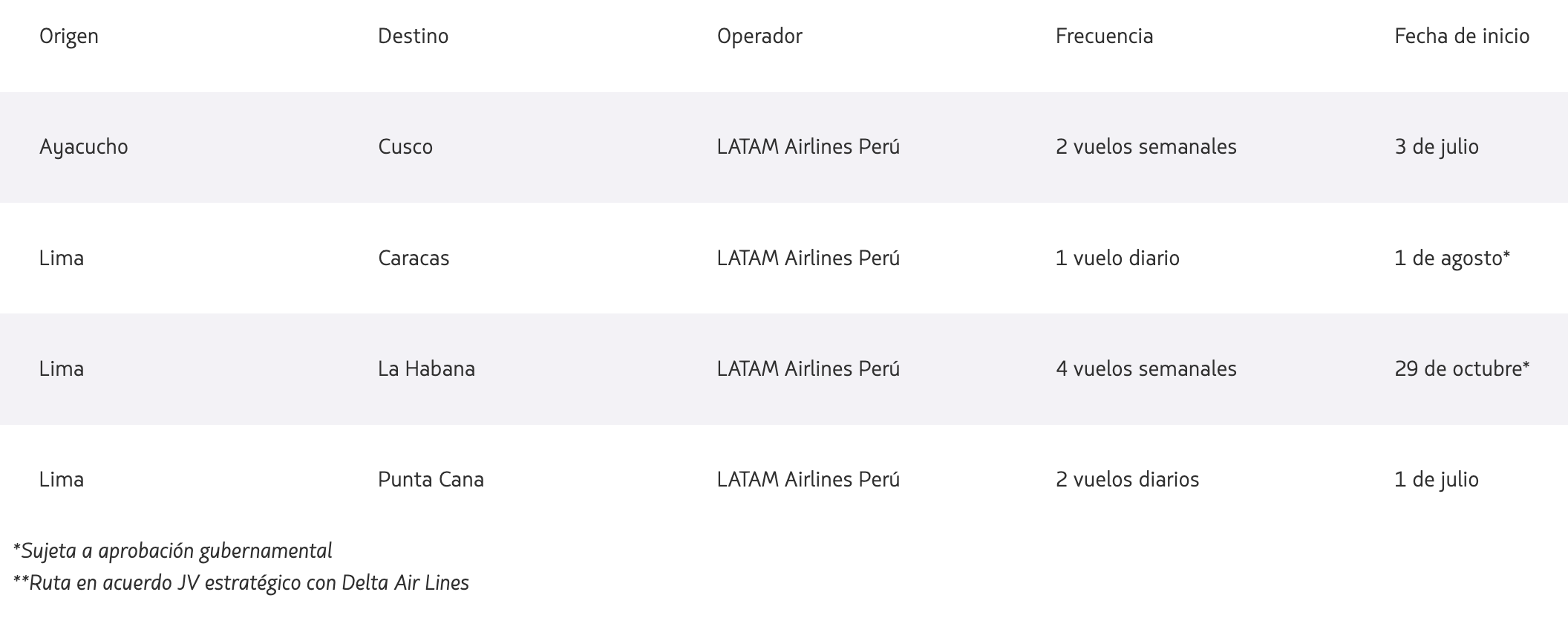Click the Ayacucho origin cell

[x=84, y=147]
